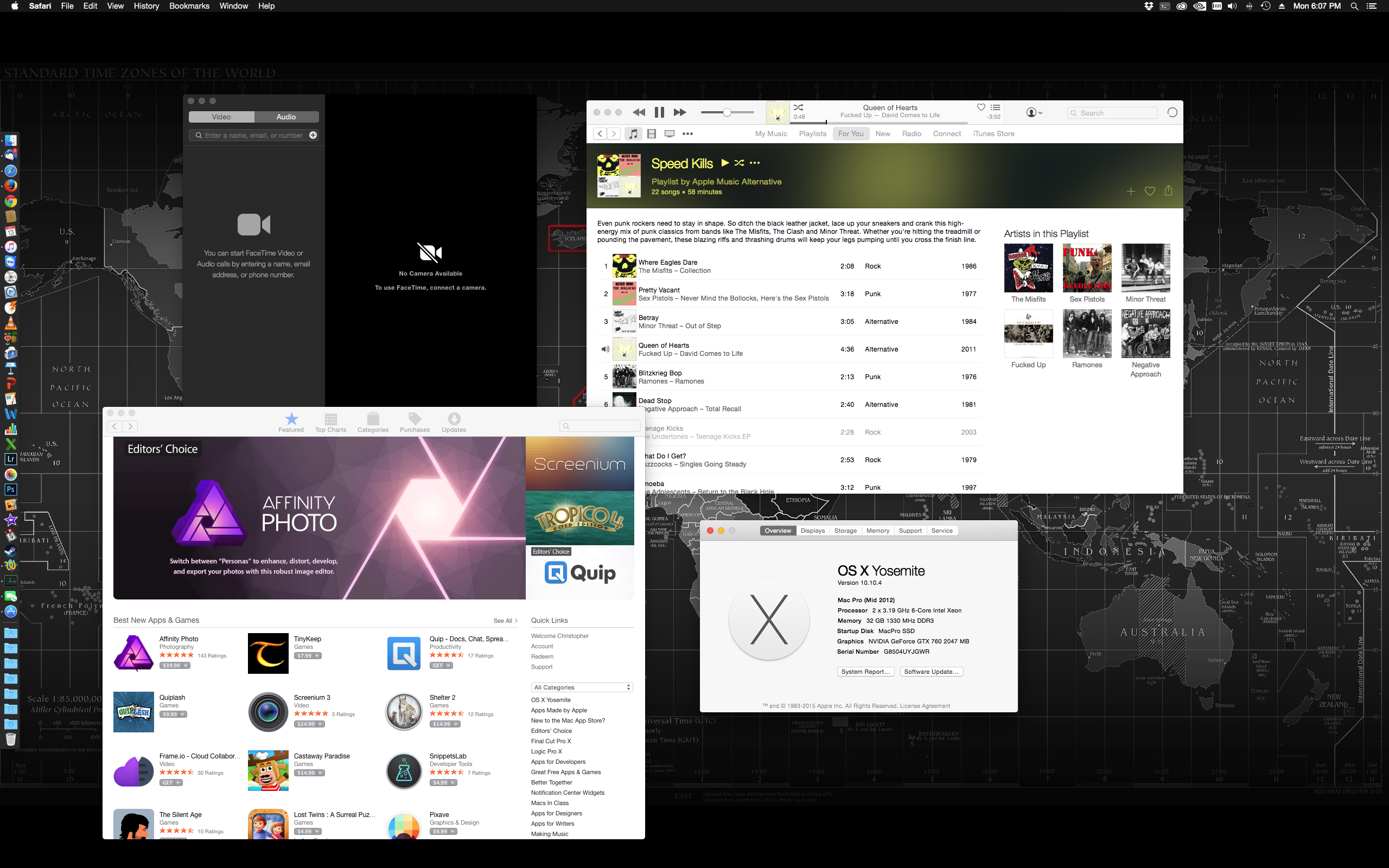
Task: Add a contact with FaceTime plus icon
Action: [x=313, y=136]
